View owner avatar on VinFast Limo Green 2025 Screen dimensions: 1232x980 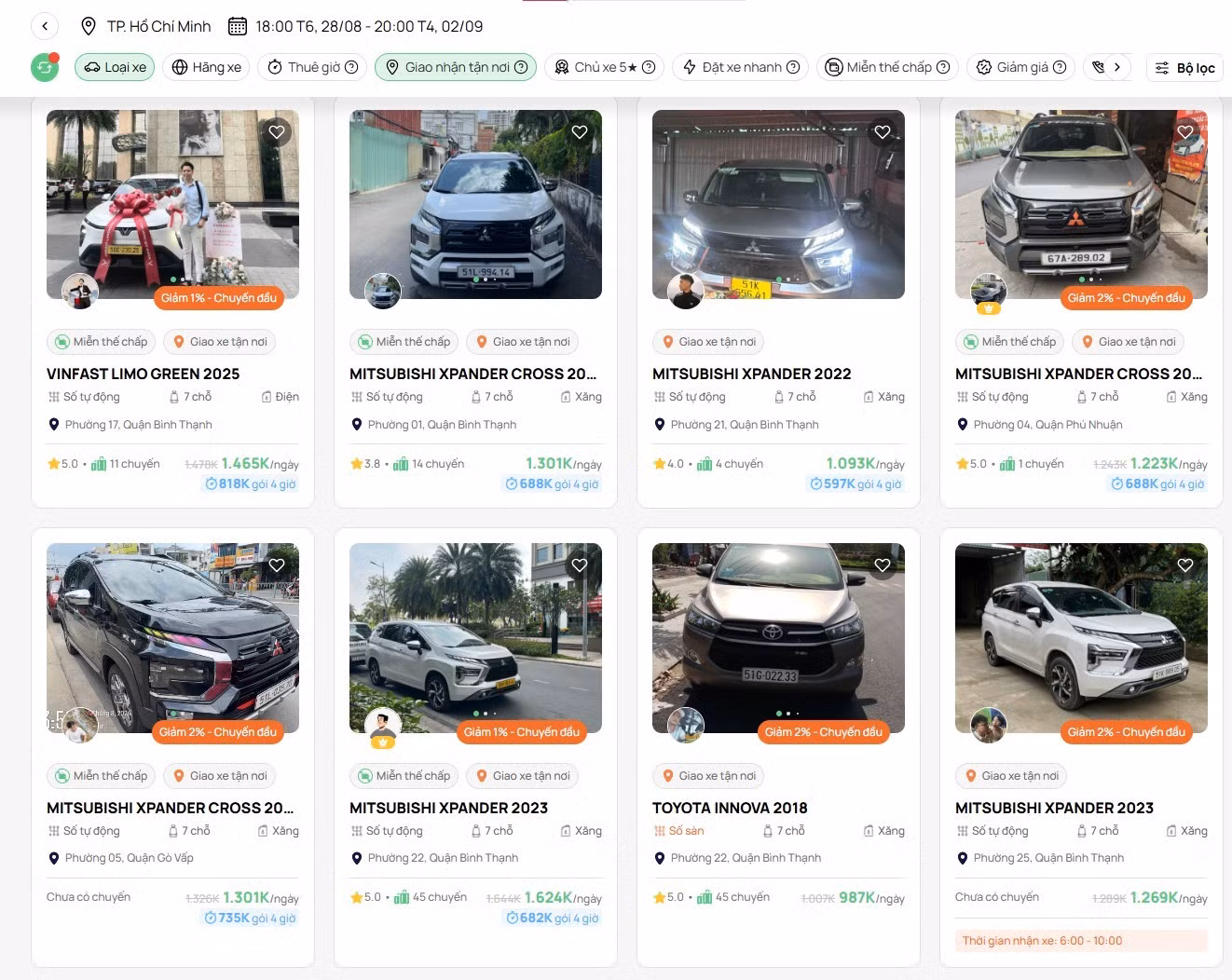coord(80,292)
